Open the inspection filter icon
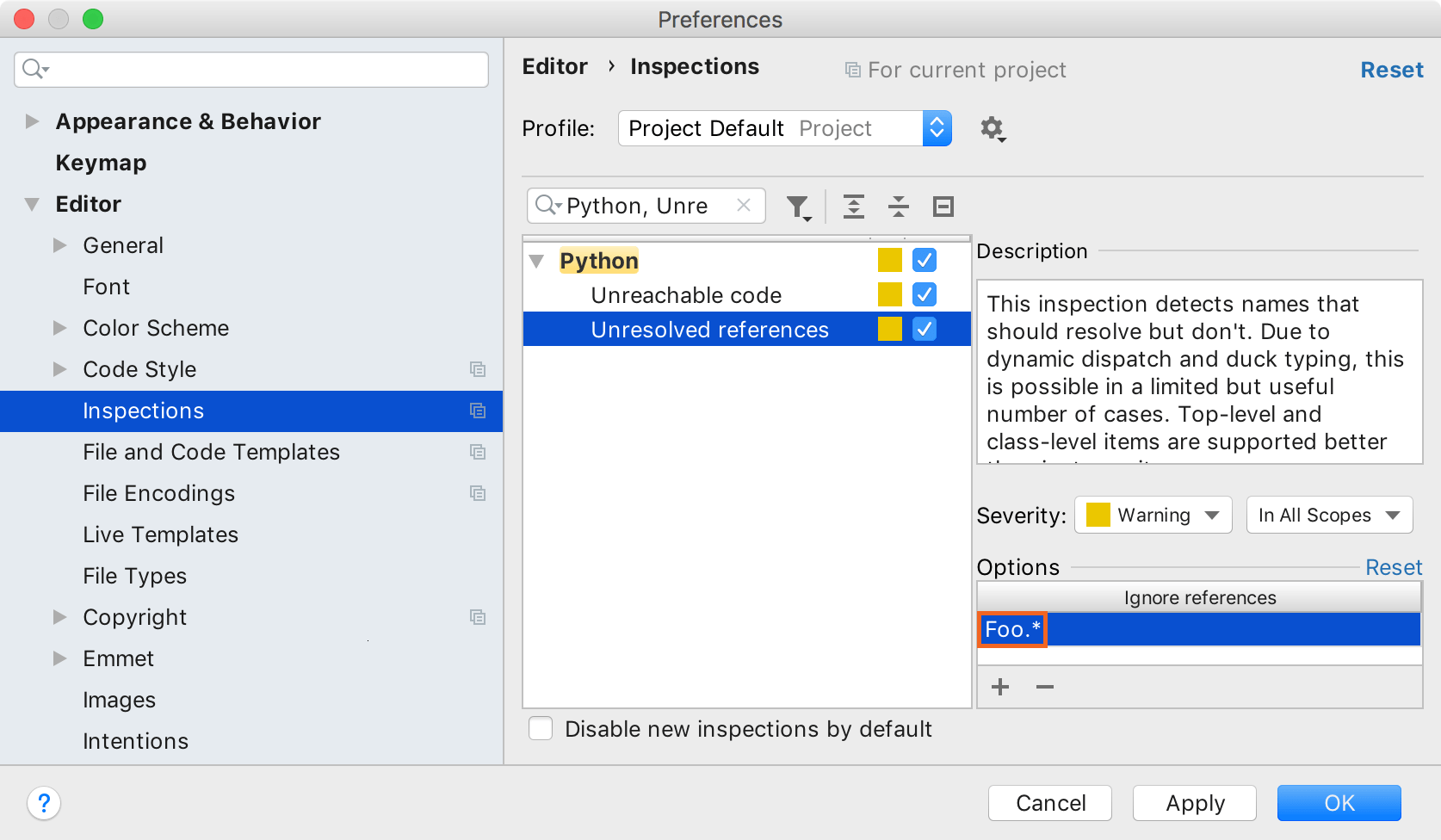Screen dimensions: 1441x840 coord(798,207)
